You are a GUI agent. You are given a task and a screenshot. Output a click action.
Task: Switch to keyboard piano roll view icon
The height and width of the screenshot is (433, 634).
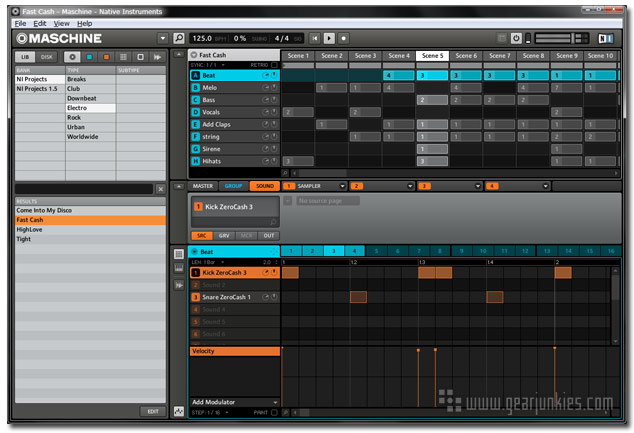tap(179, 268)
